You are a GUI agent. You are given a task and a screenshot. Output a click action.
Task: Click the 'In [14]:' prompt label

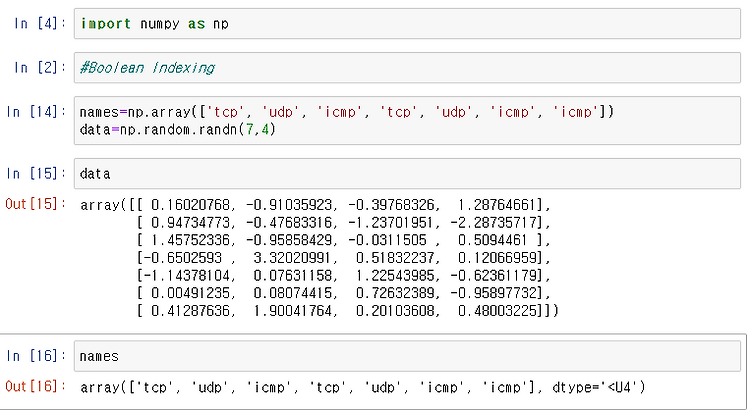point(36,112)
